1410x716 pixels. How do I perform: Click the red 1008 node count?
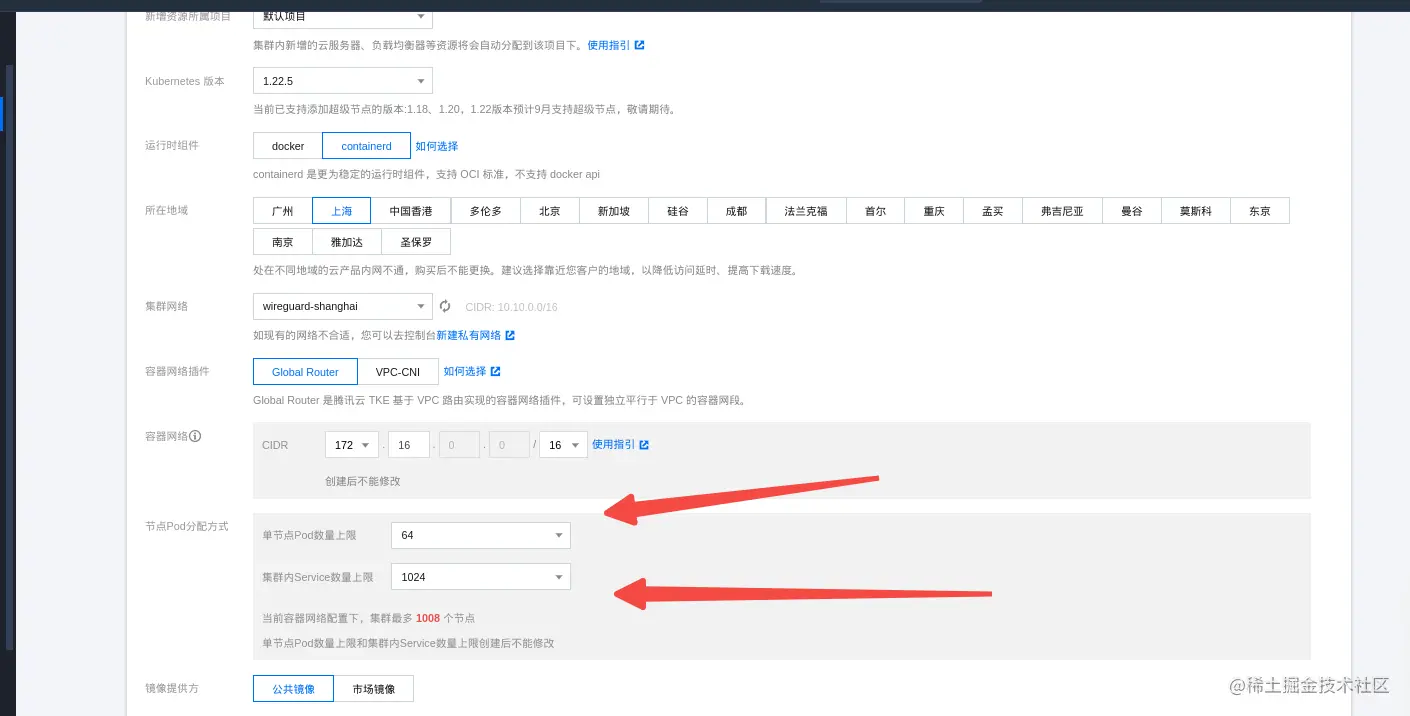(x=427, y=618)
